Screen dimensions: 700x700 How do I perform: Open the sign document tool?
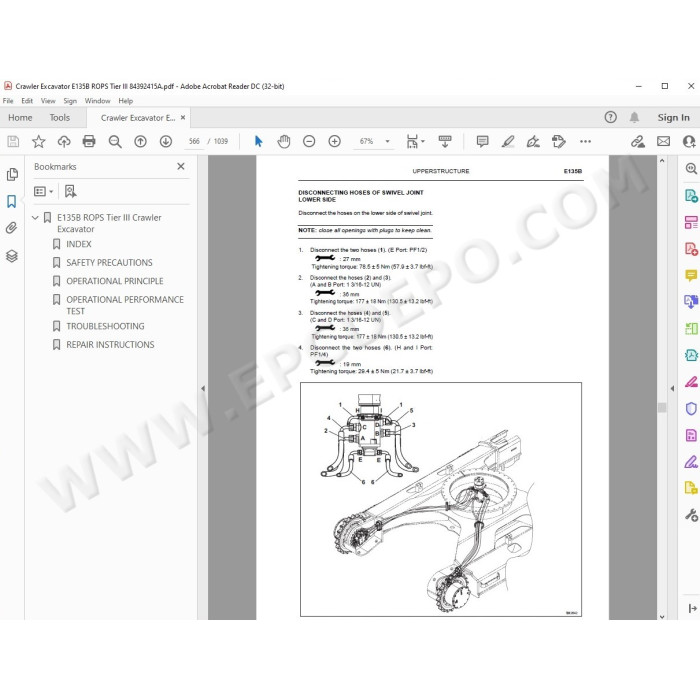pyautogui.click(x=533, y=142)
